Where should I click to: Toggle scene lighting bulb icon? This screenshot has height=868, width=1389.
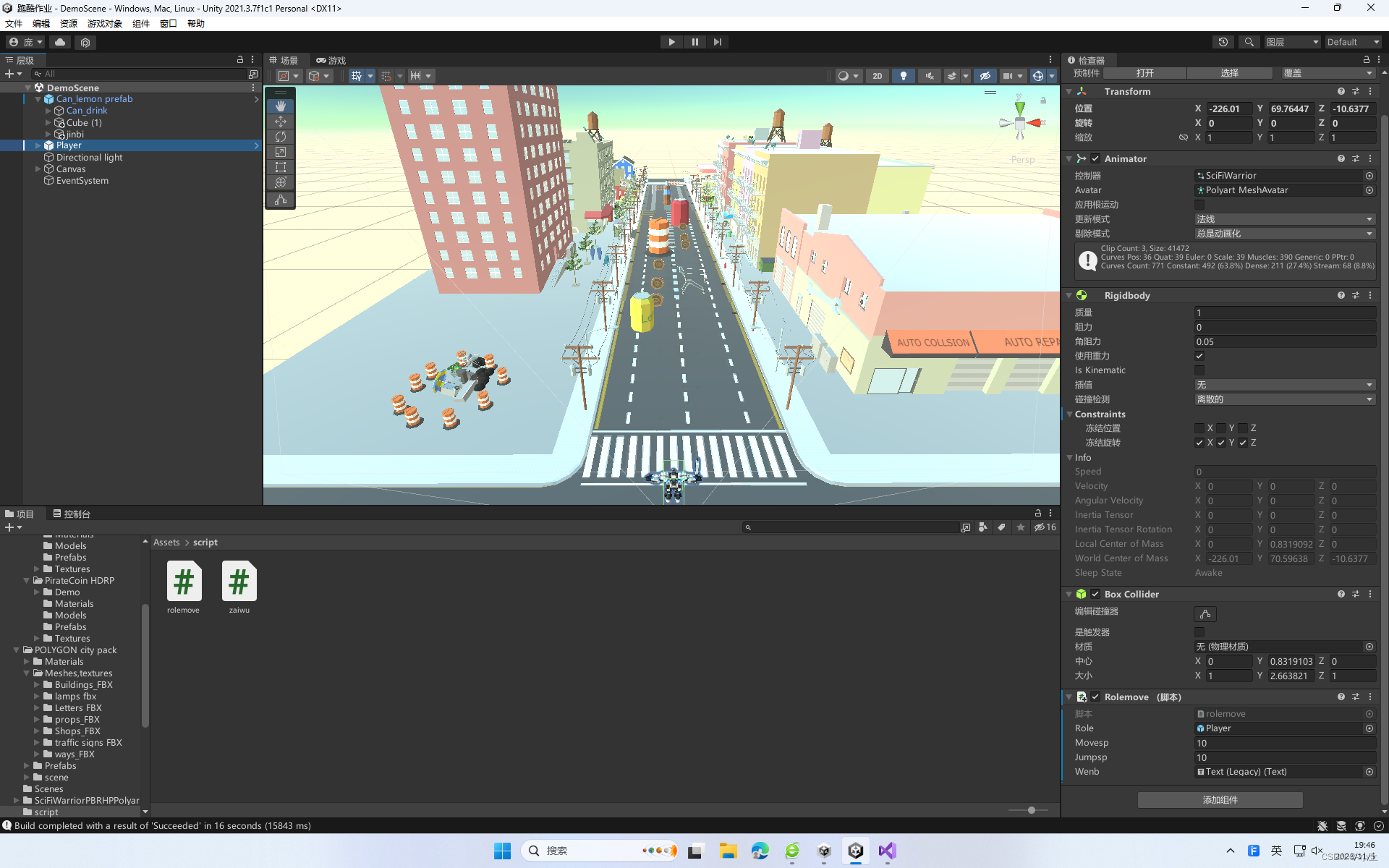click(903, 76)
